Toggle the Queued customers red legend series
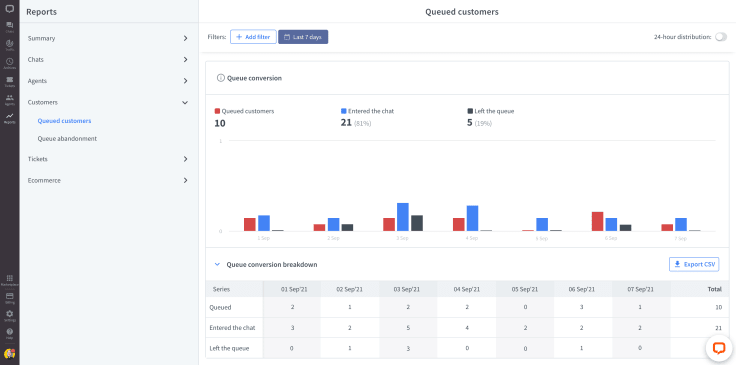The height and width of the screenshot is (365, 736). pos(244,111)
